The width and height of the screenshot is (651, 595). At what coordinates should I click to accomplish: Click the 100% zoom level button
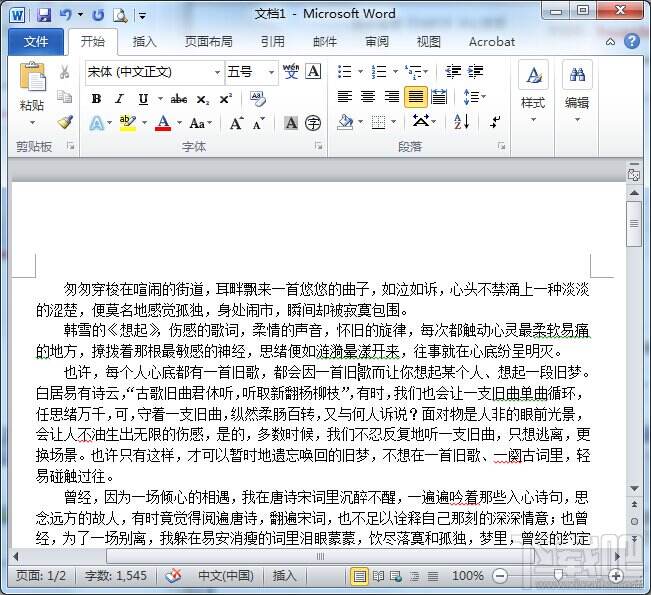[467, 576]
